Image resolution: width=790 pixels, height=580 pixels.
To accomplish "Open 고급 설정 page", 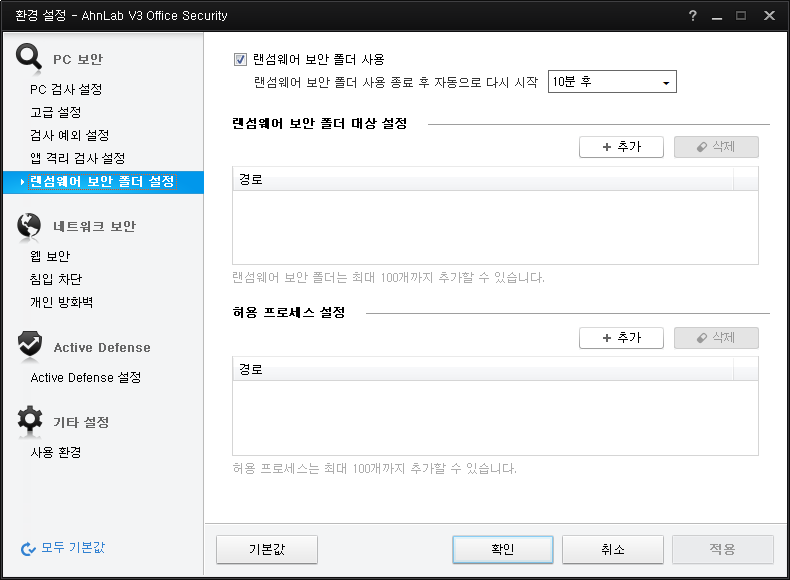I will tap(55, 112).
